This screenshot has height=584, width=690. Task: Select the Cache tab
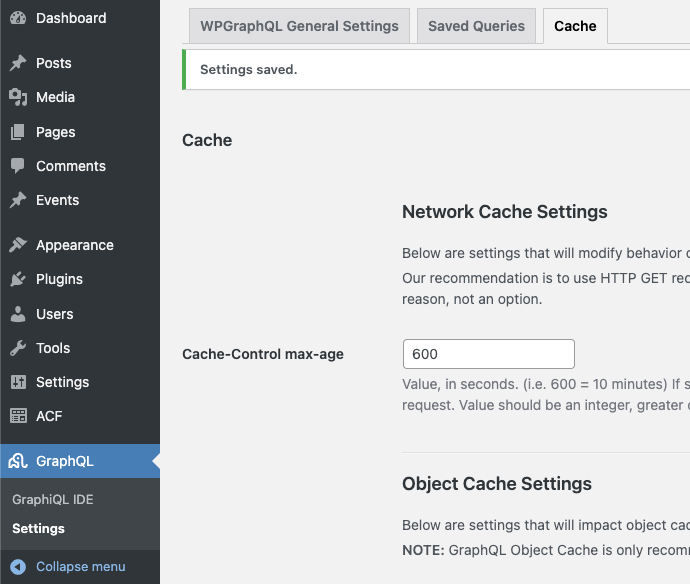pyautogui.click(x=575, y=26)
